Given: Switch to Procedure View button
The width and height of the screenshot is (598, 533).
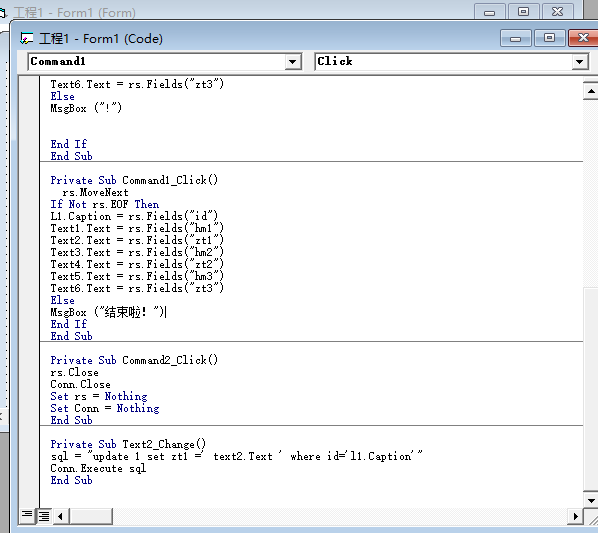Looking at the screenshot, I should 27,516.
